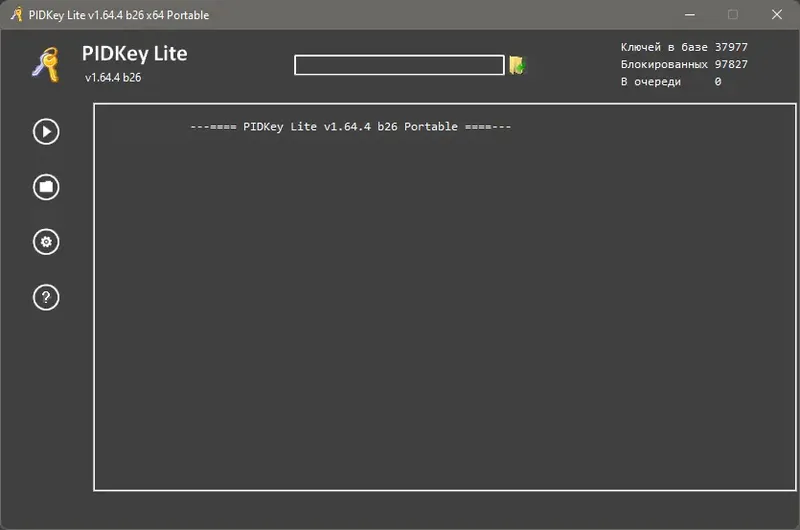
Task: Focus the product key input field
Action: pos(399,65)
